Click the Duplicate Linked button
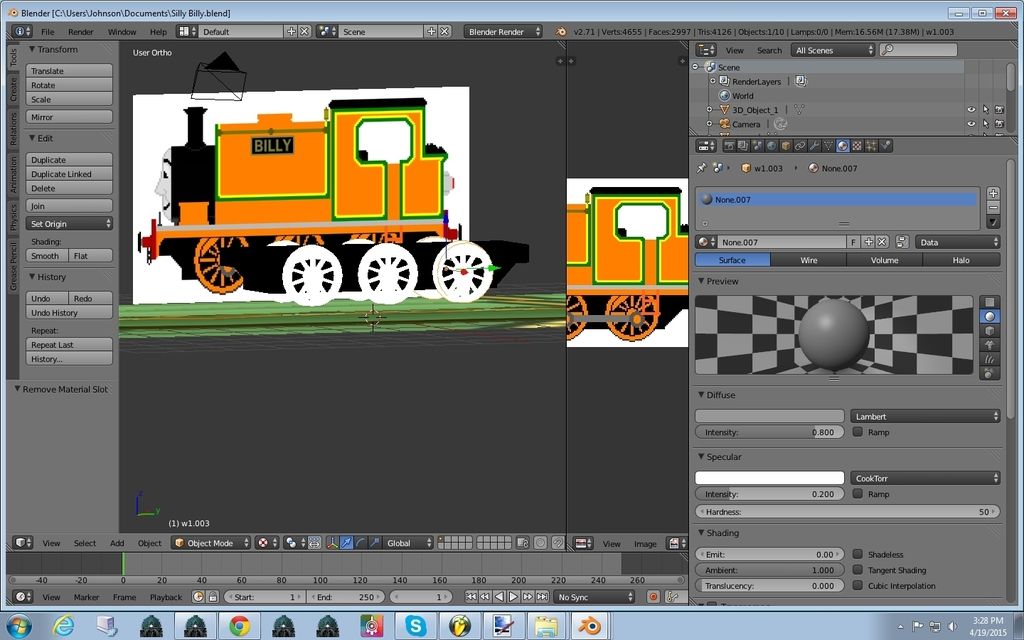Viewport: 1024px width, 640px height. 69,174
